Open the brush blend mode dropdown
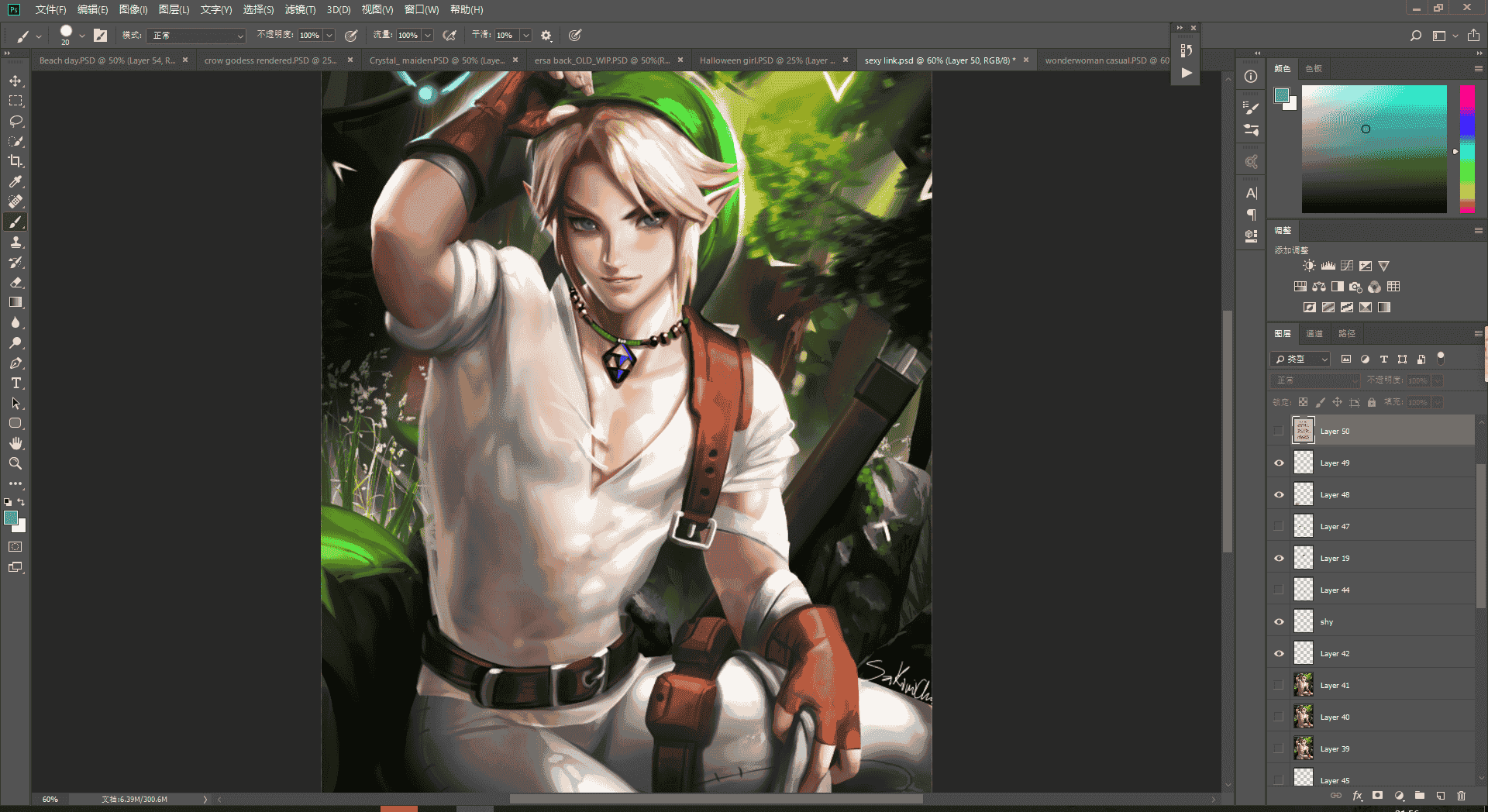This screenshot has width=1488, height=812. coord(196,36)
